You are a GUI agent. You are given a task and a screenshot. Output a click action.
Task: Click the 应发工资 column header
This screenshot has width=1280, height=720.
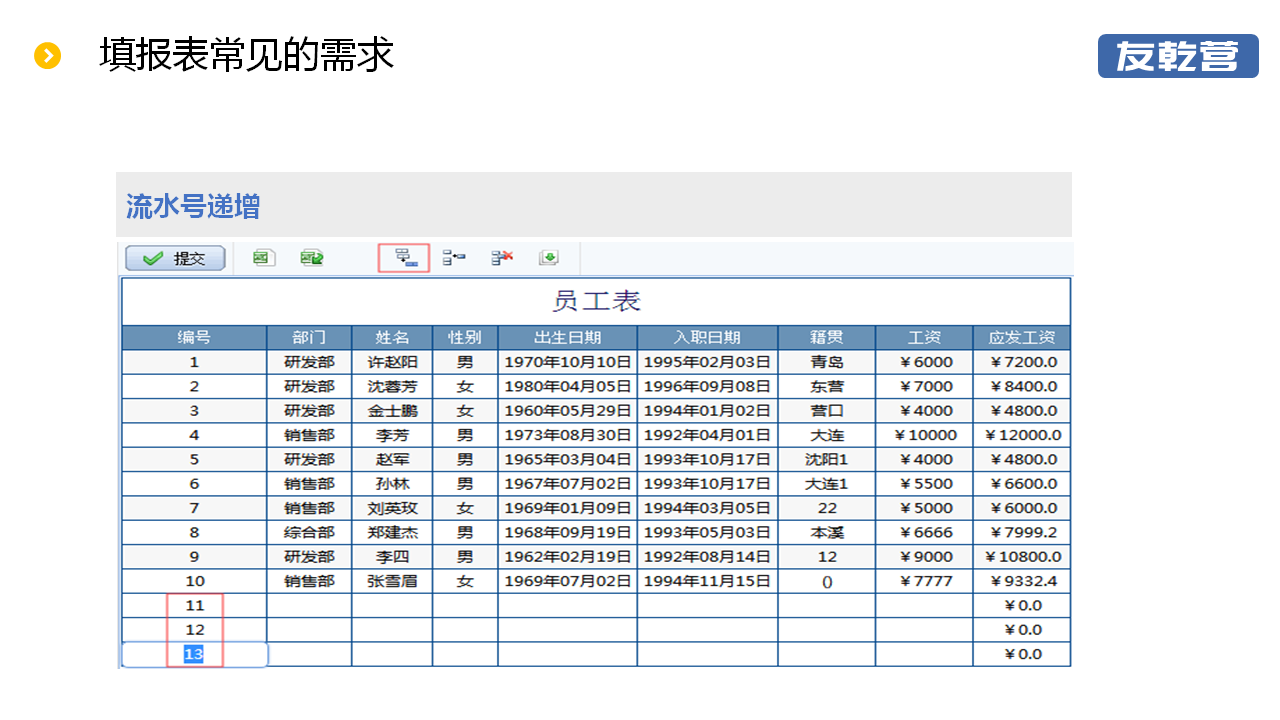[1021, 337]
